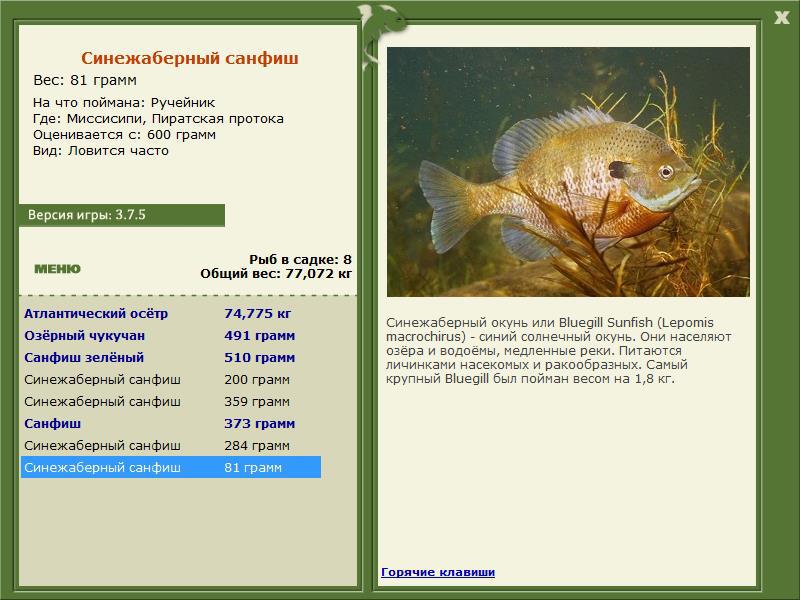The width and height of the screenshot is (800, 600).
Task: Open the Горячие клавиши link
Action: click(438, 572)
